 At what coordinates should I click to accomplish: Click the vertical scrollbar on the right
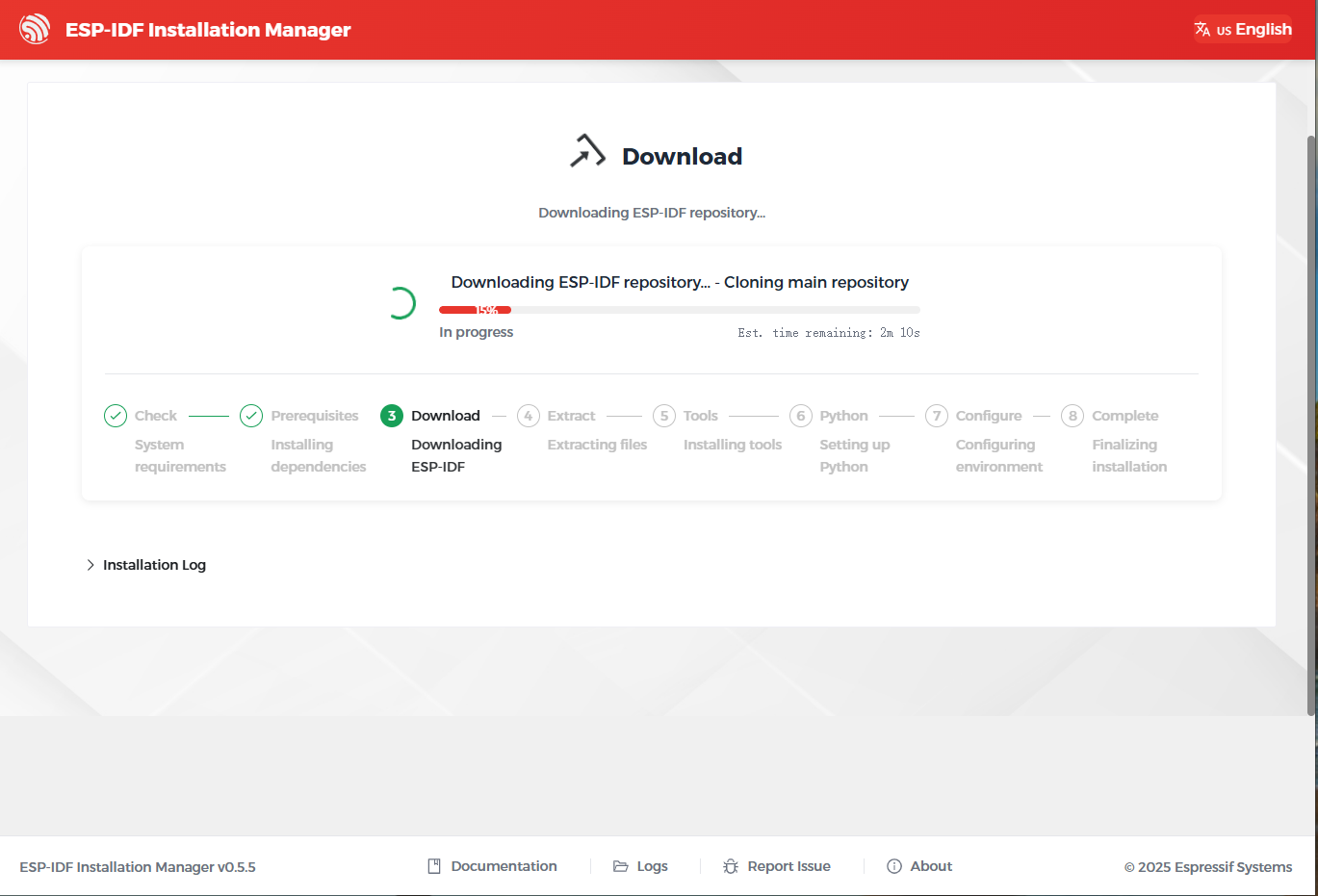click(x=1311, y=423)
